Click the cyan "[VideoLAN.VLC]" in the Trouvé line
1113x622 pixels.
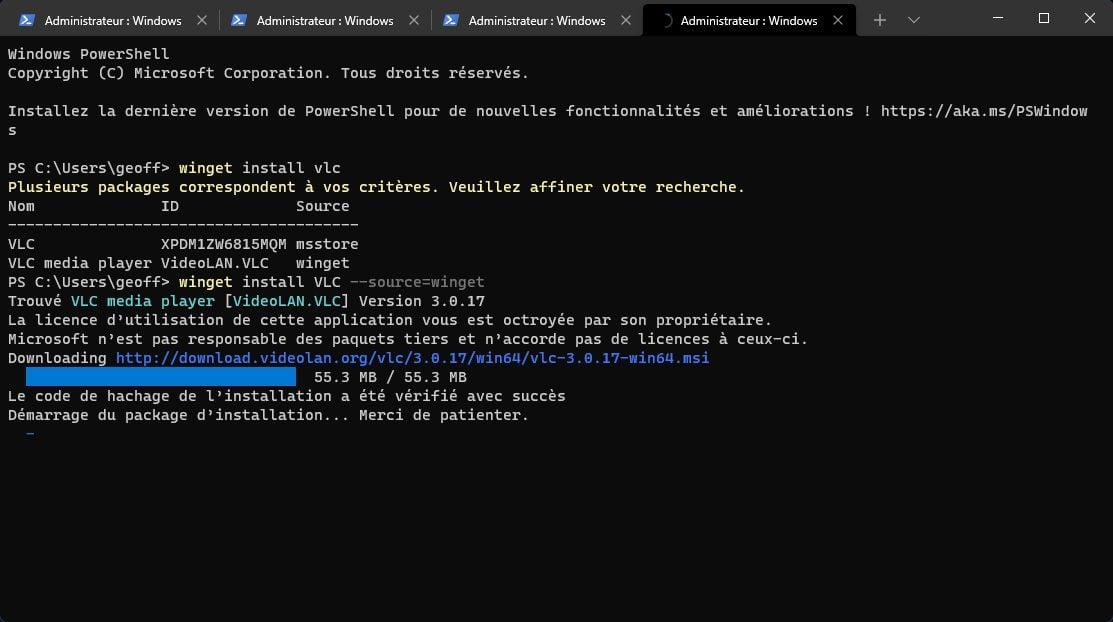coord(287,301)
